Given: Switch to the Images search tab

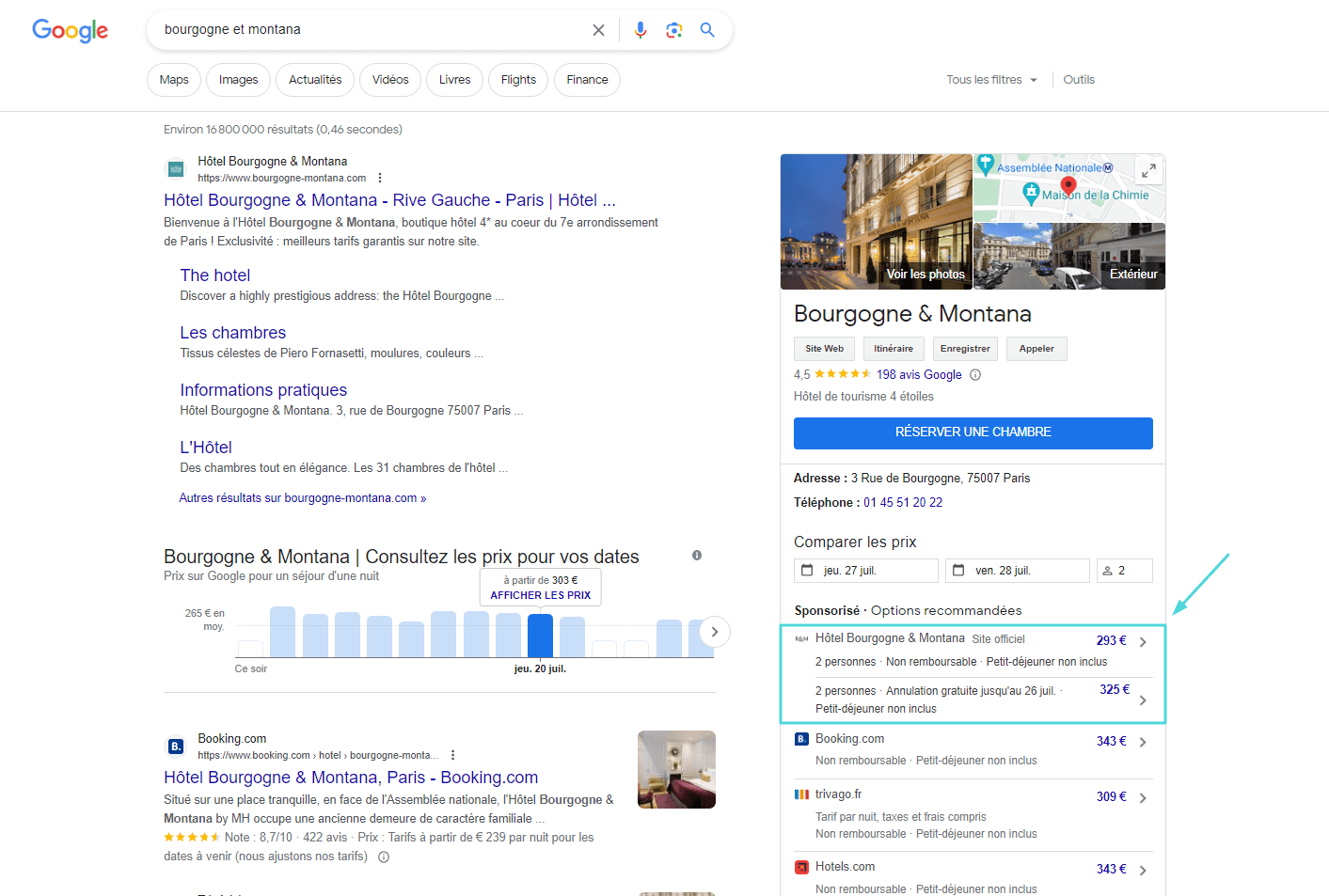Looking at the screenshot, I should (238, 79).
